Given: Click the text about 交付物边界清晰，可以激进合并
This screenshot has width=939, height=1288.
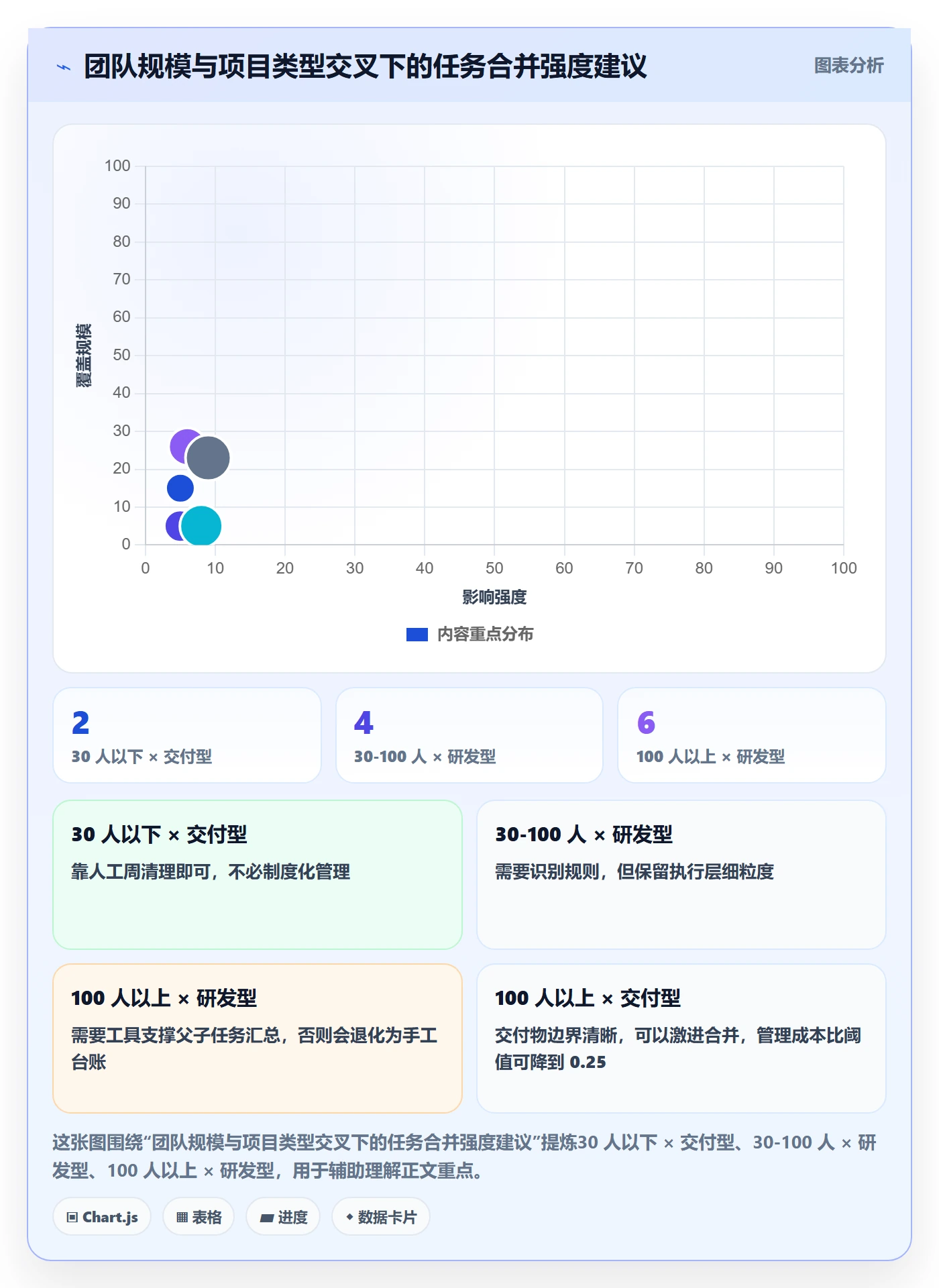Looking at the screenshot, I should (x=678, y=1049).
